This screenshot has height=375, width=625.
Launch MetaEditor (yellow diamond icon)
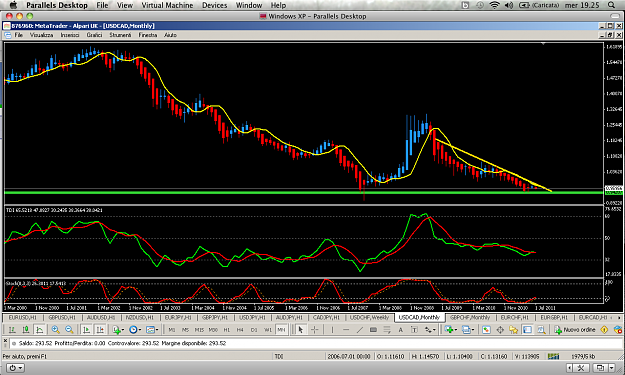[604, 330]
